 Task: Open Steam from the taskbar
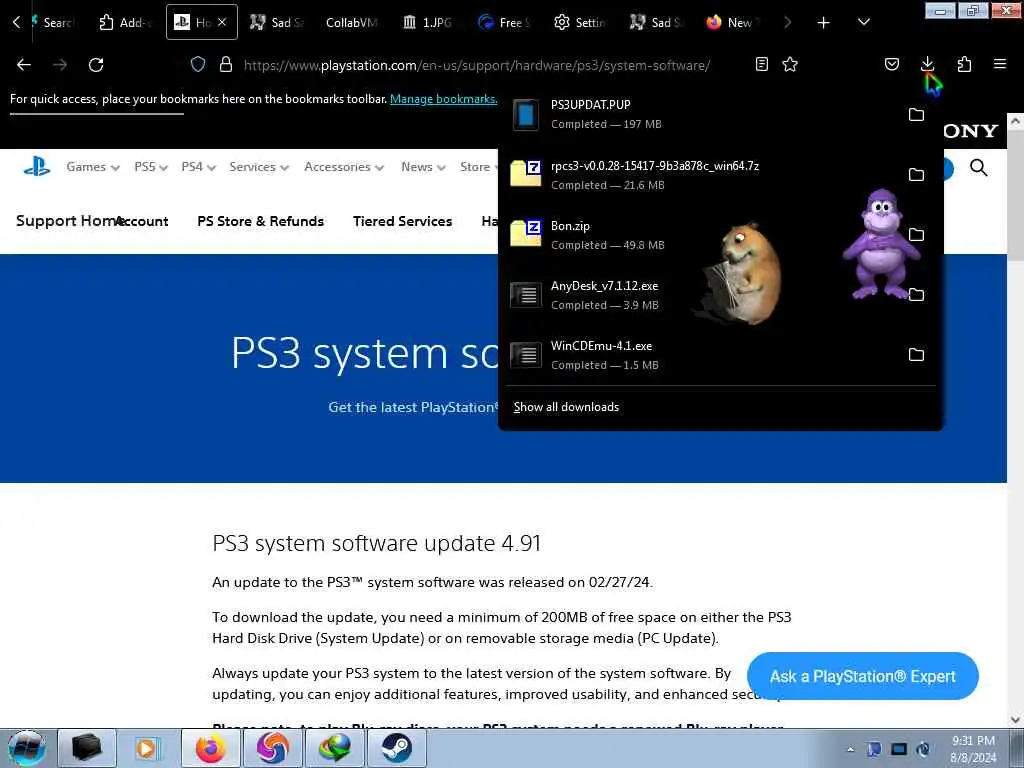(x=396, y=748)
